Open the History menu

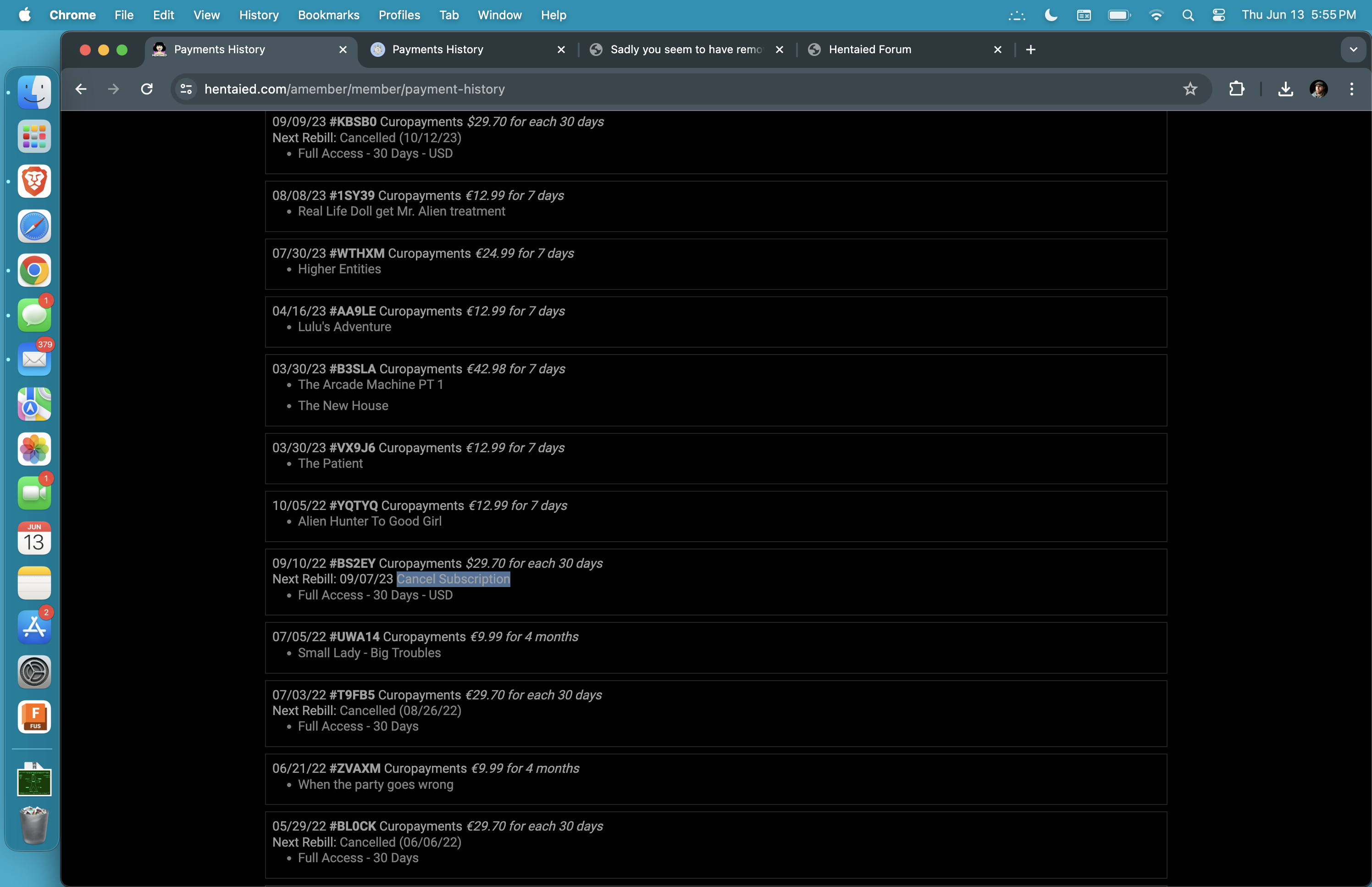point(259,15)
